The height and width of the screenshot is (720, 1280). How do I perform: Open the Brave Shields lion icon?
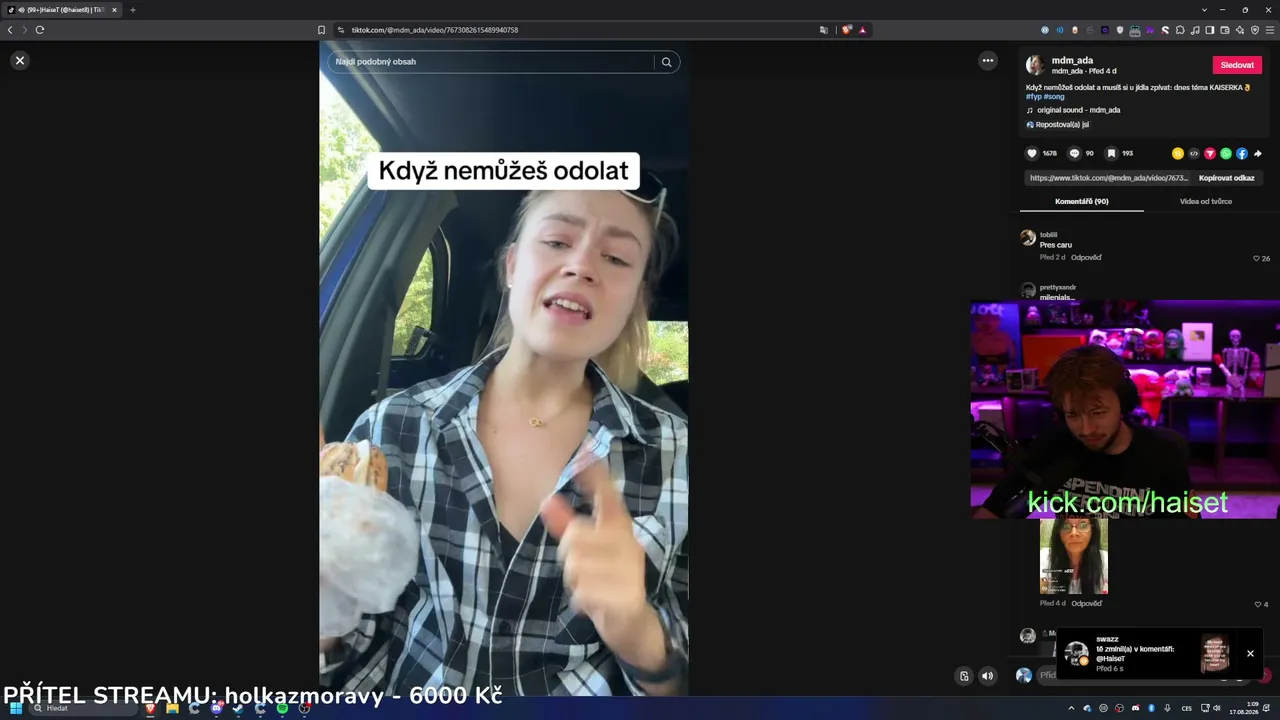pyautogui.click(x=847, y=30)
